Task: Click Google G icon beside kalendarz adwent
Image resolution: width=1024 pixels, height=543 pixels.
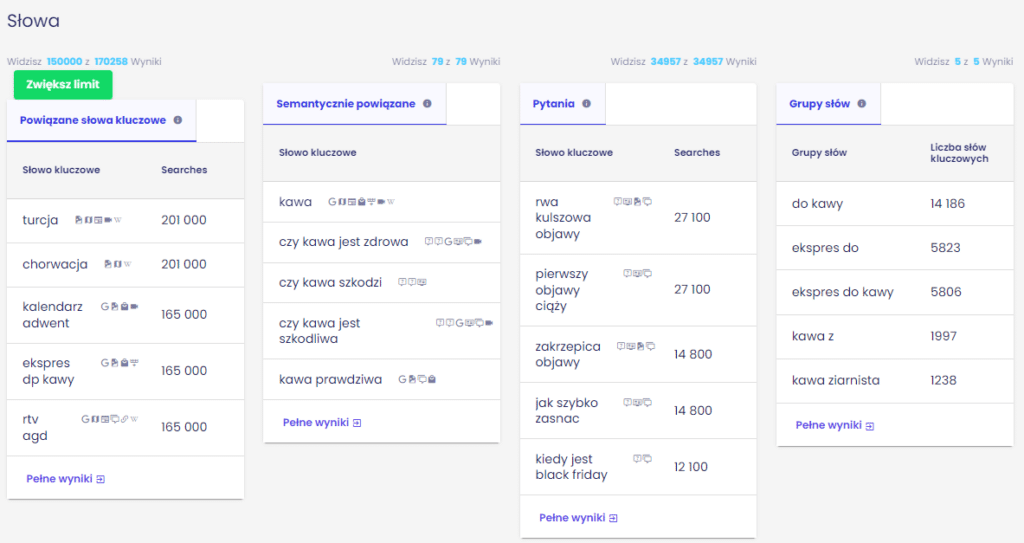Action: (x=104, y=306)
